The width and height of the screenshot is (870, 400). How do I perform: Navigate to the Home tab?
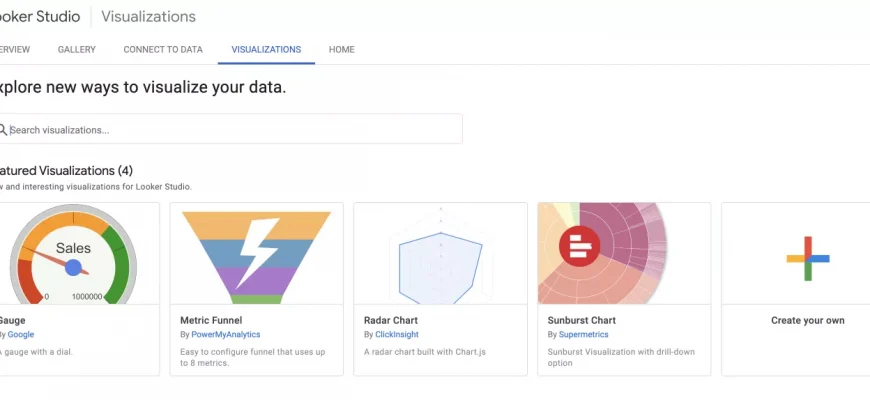pyautogui.click(x=341, y=49)
